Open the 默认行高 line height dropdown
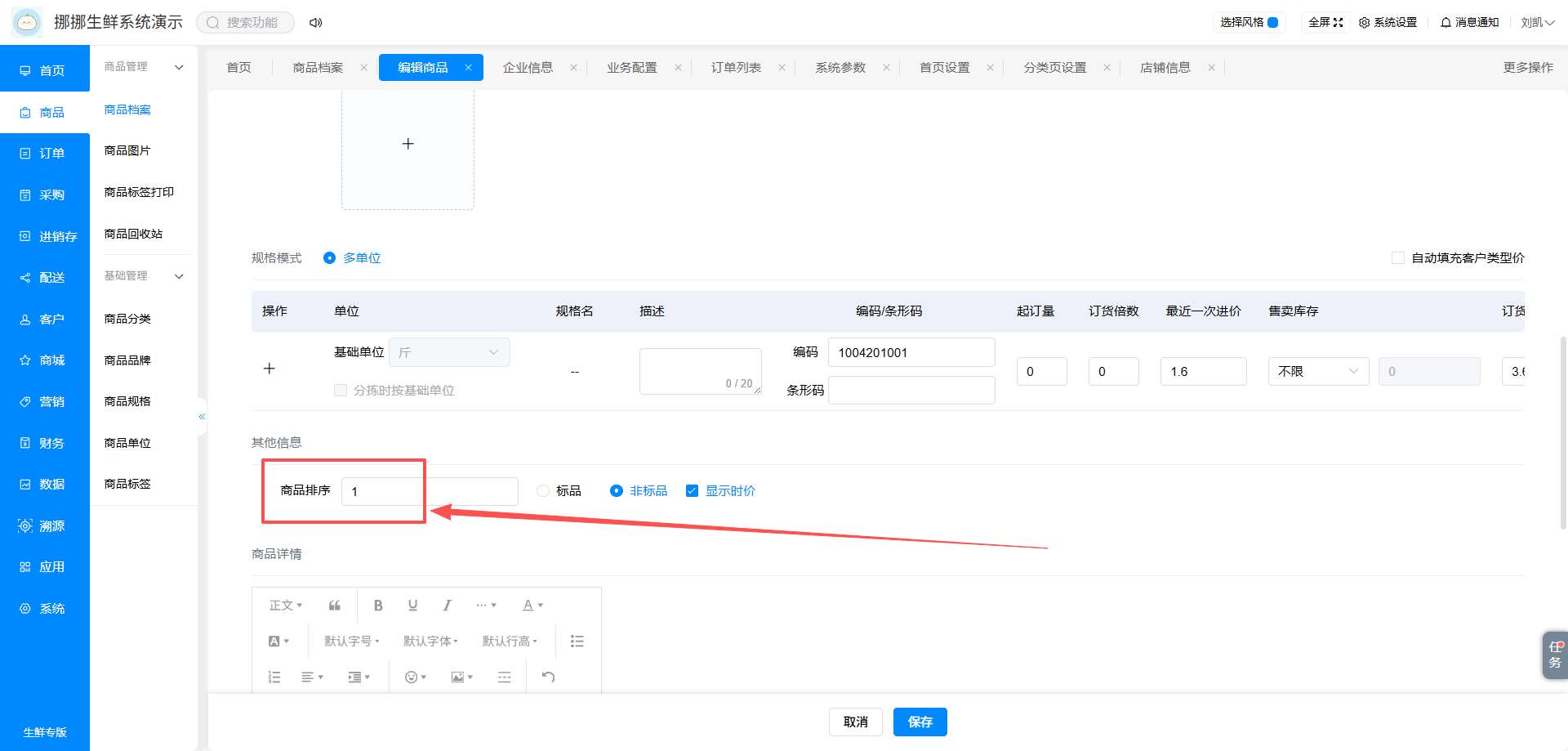 510,641
